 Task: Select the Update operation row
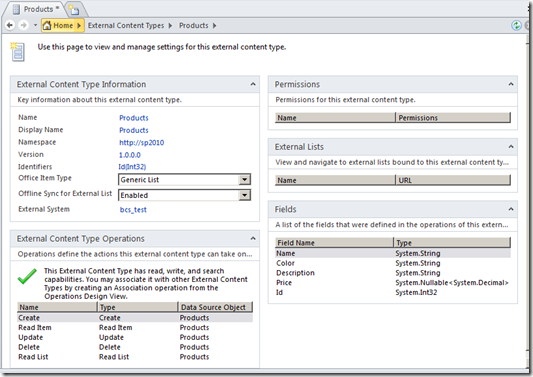click(135, 338)
